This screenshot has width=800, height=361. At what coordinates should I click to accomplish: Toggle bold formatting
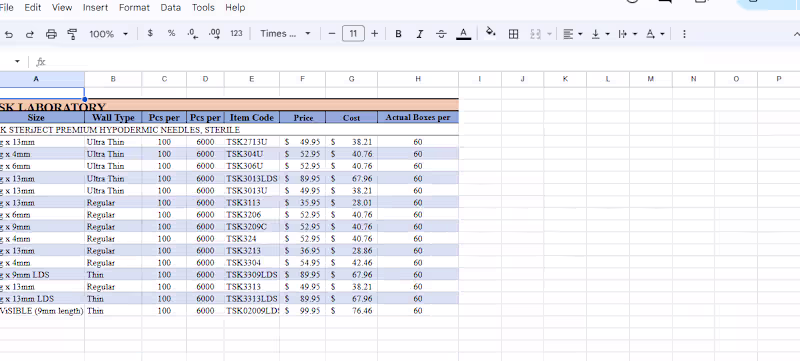pos(398,34)
